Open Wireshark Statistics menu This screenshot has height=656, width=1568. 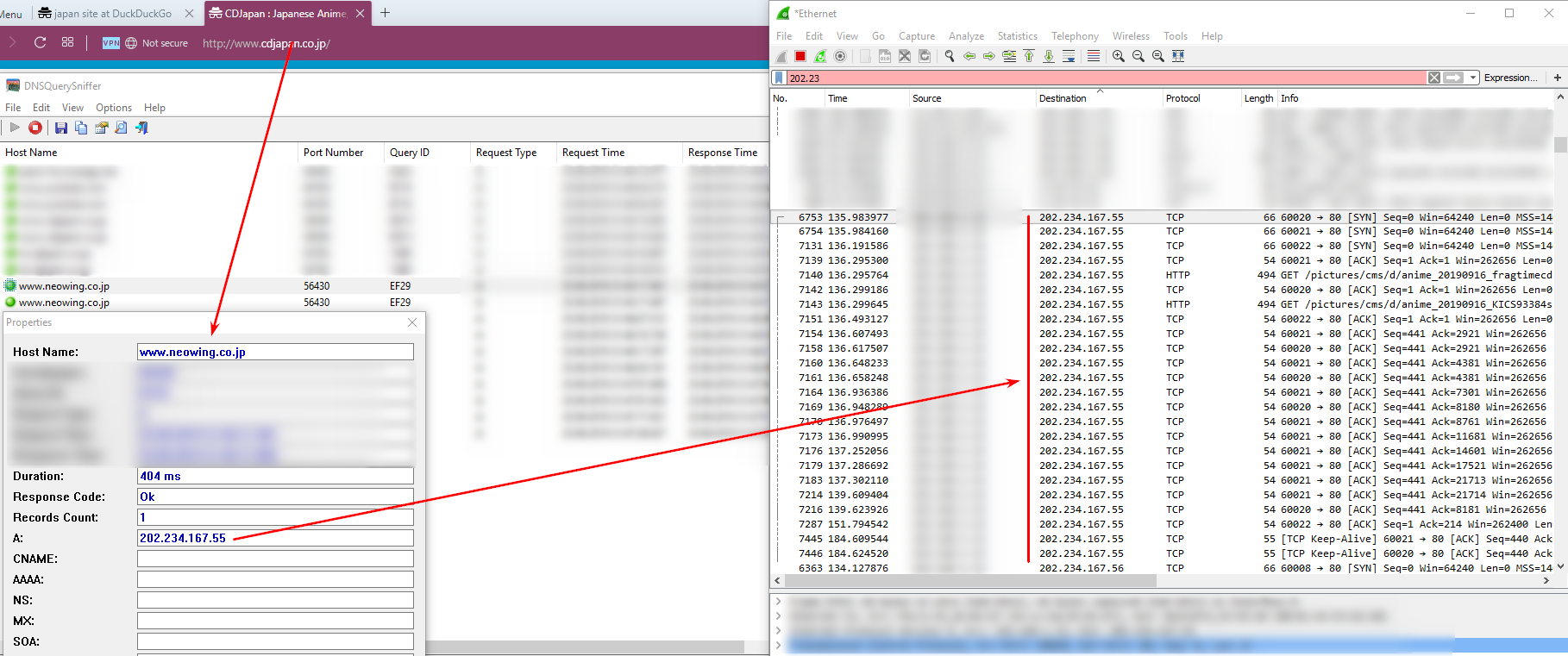tap(1018, 36)
